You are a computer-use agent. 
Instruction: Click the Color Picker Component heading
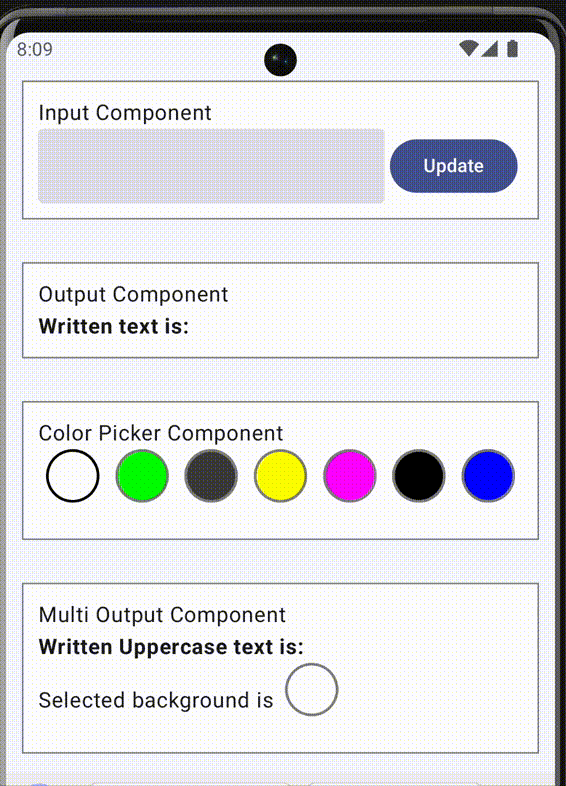(161, 433)
